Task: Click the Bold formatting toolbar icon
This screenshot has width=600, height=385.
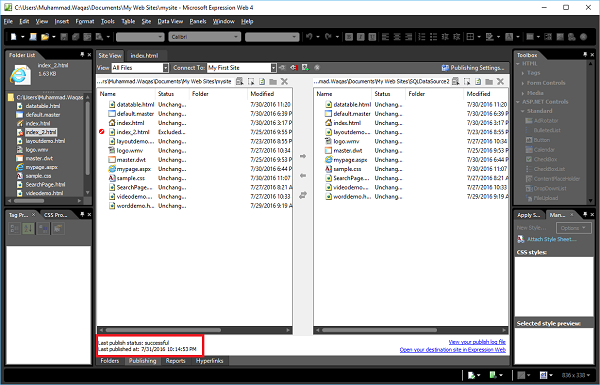Action: tap(349, 37)
